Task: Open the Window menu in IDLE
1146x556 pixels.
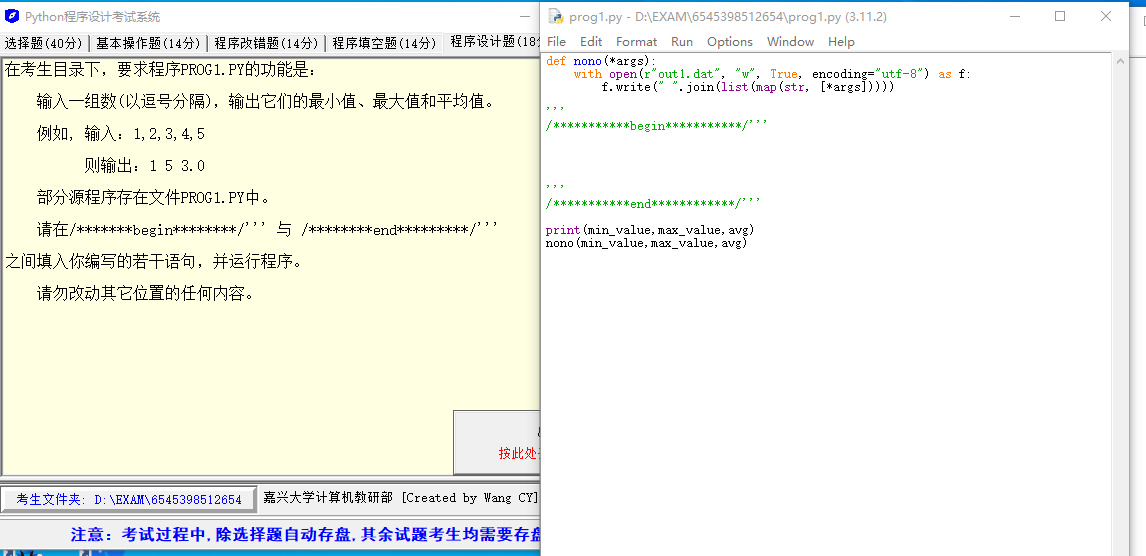Action: [791, 42]
